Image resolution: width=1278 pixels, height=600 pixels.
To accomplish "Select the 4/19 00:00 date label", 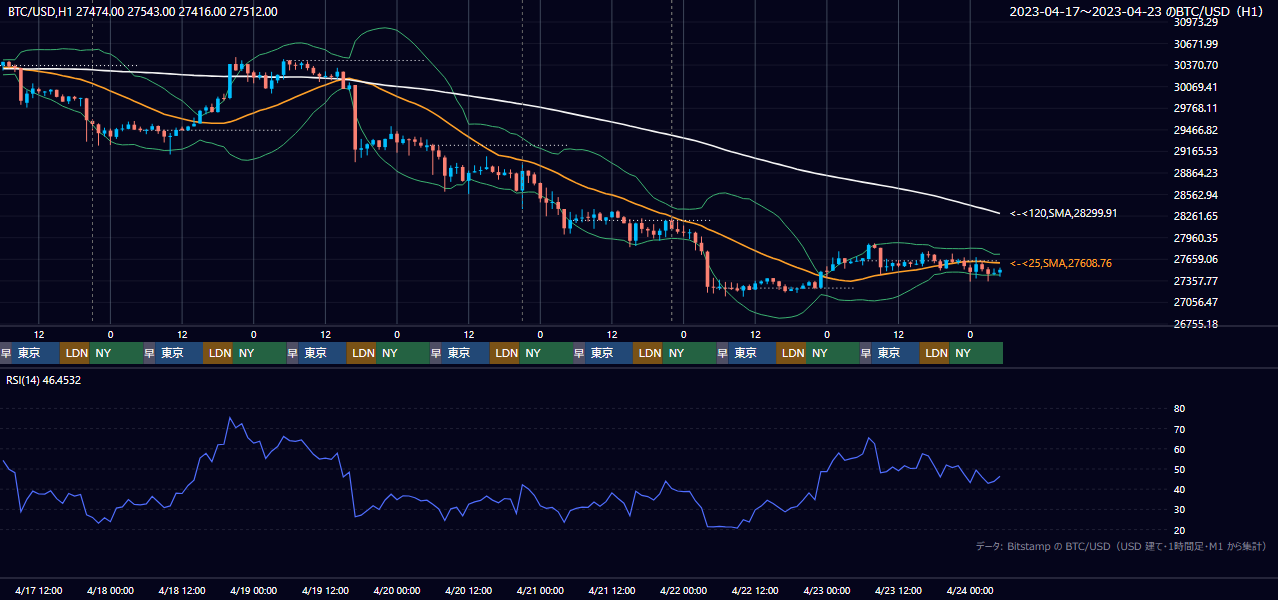I will click(x=253, y=590).
